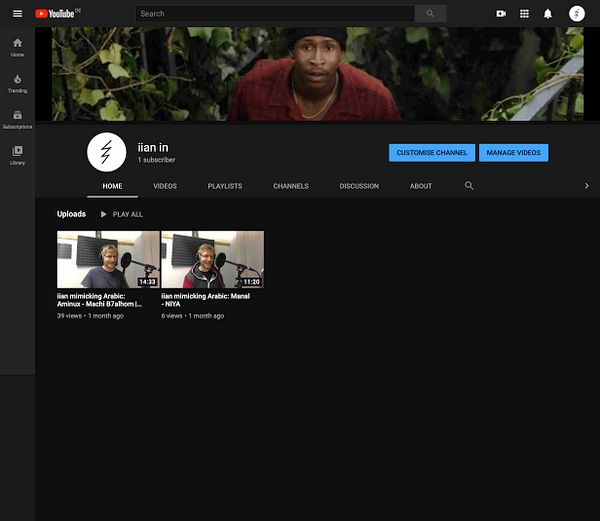Open Aminux - Machi B7alhom video title
600x521 pixels.
pyautogui.click(x=99, y=300)
